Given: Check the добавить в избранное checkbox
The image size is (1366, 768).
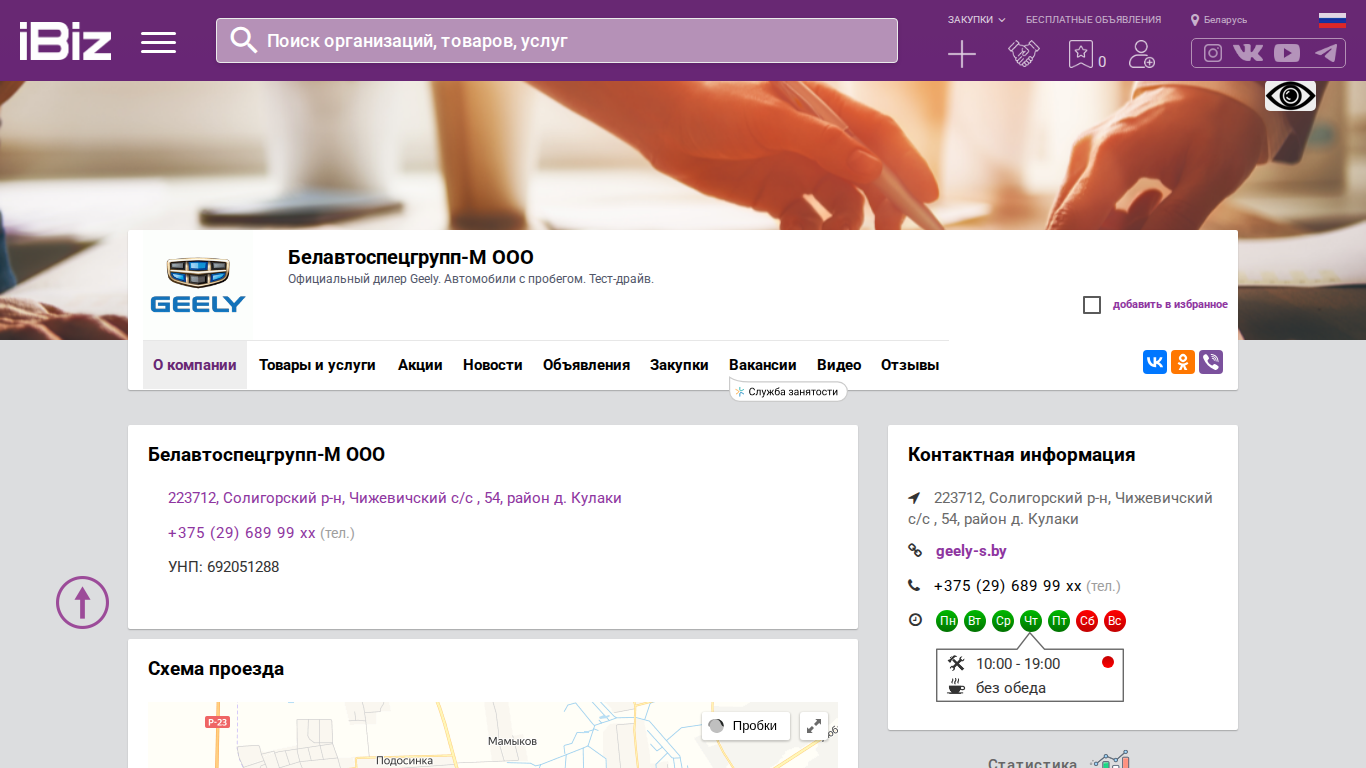Looking at the screenshot, I should click(x=1092, y=305).
